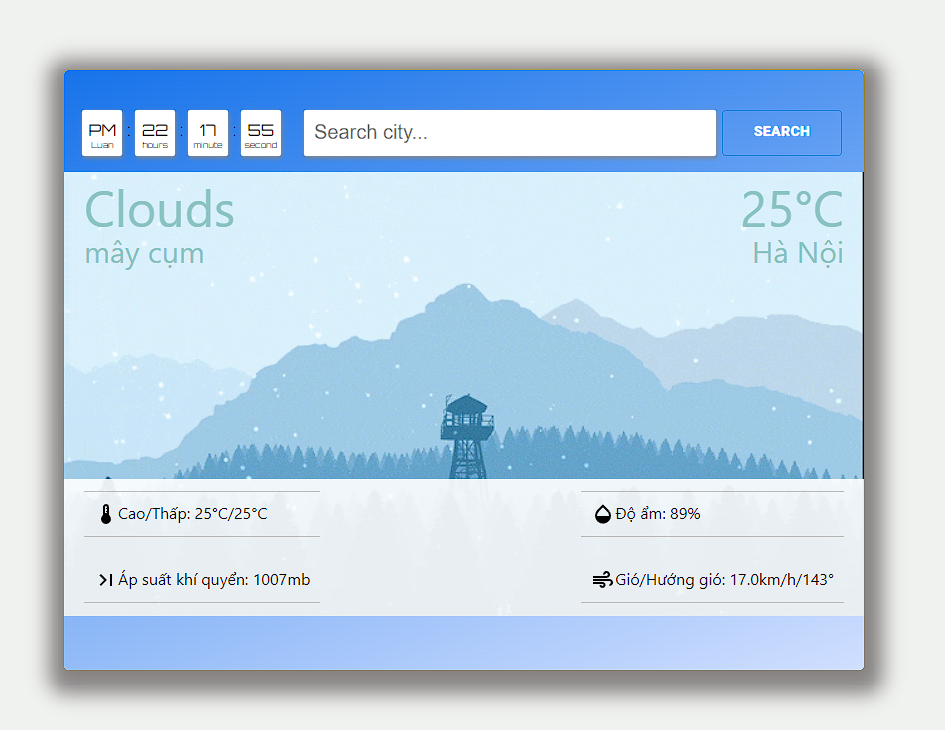
Task: Click the wind icon beside Gió/Hướng gió
Action: click(x=600, y=579)
